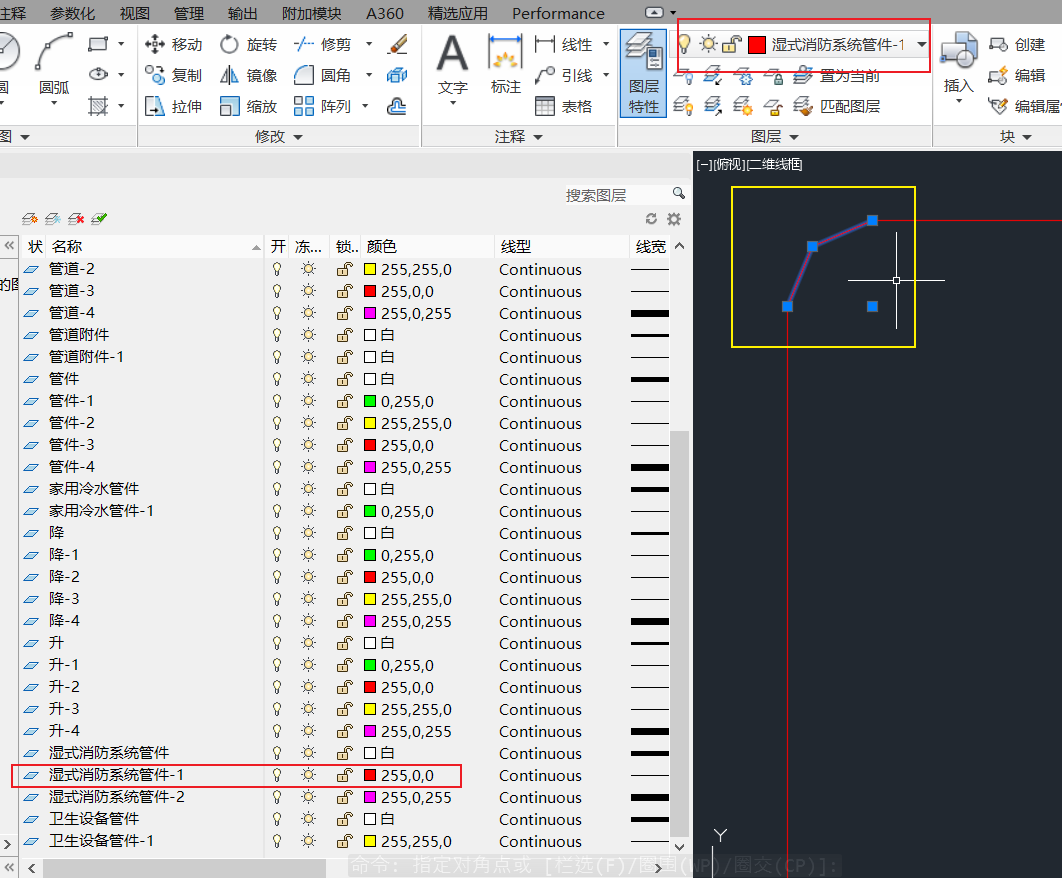This screenshot has width=1062, height=878.
Task: Open the Trim (修剪) dropdown arrow
Action: (369, 44)
